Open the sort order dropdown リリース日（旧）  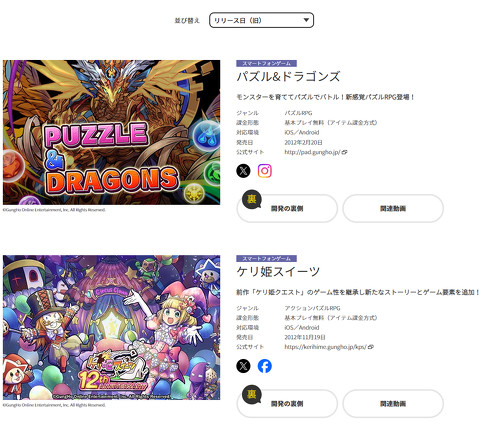[x=261, y=20]
